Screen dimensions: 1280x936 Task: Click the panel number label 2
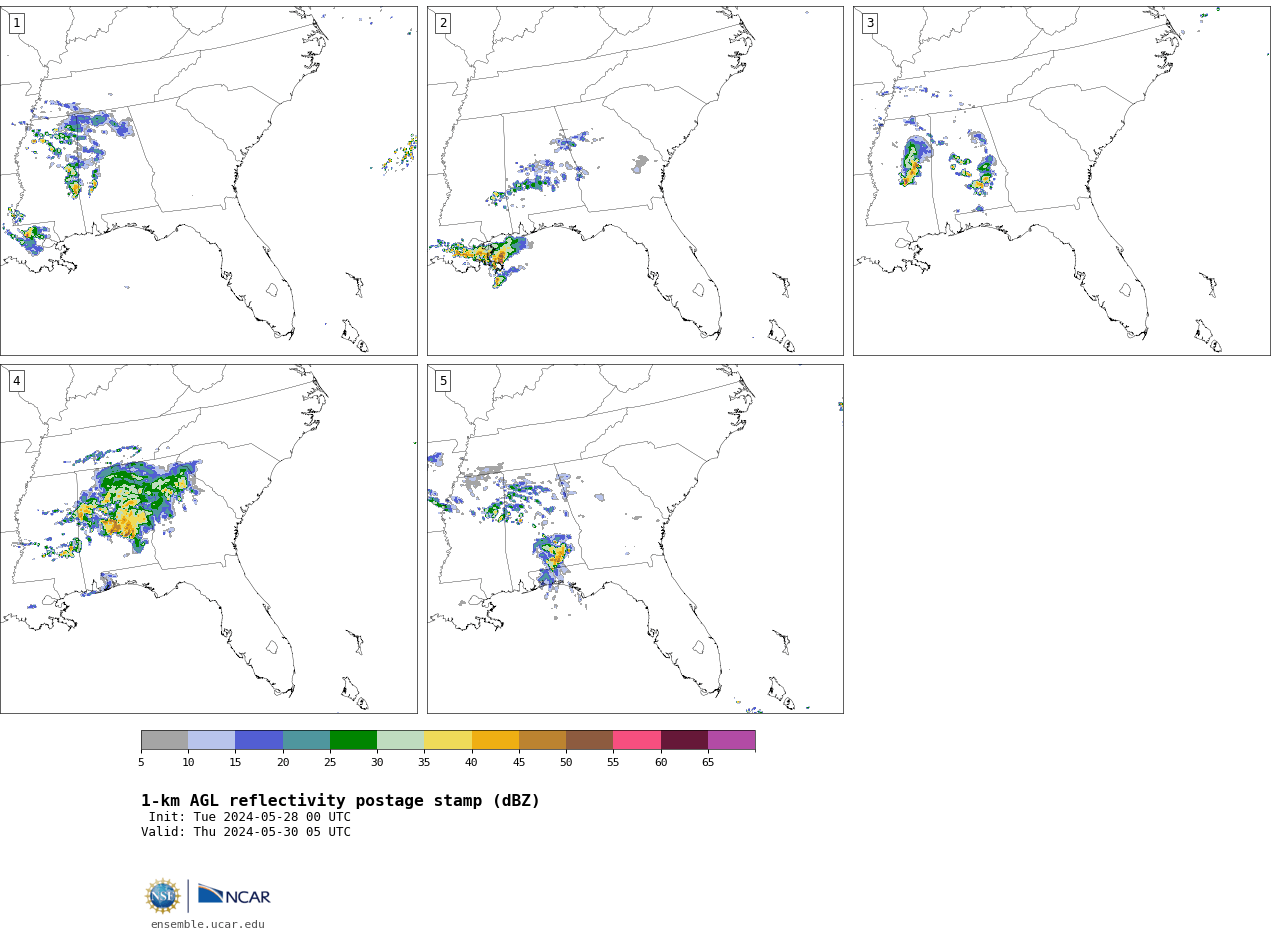[x=443, y=23]
